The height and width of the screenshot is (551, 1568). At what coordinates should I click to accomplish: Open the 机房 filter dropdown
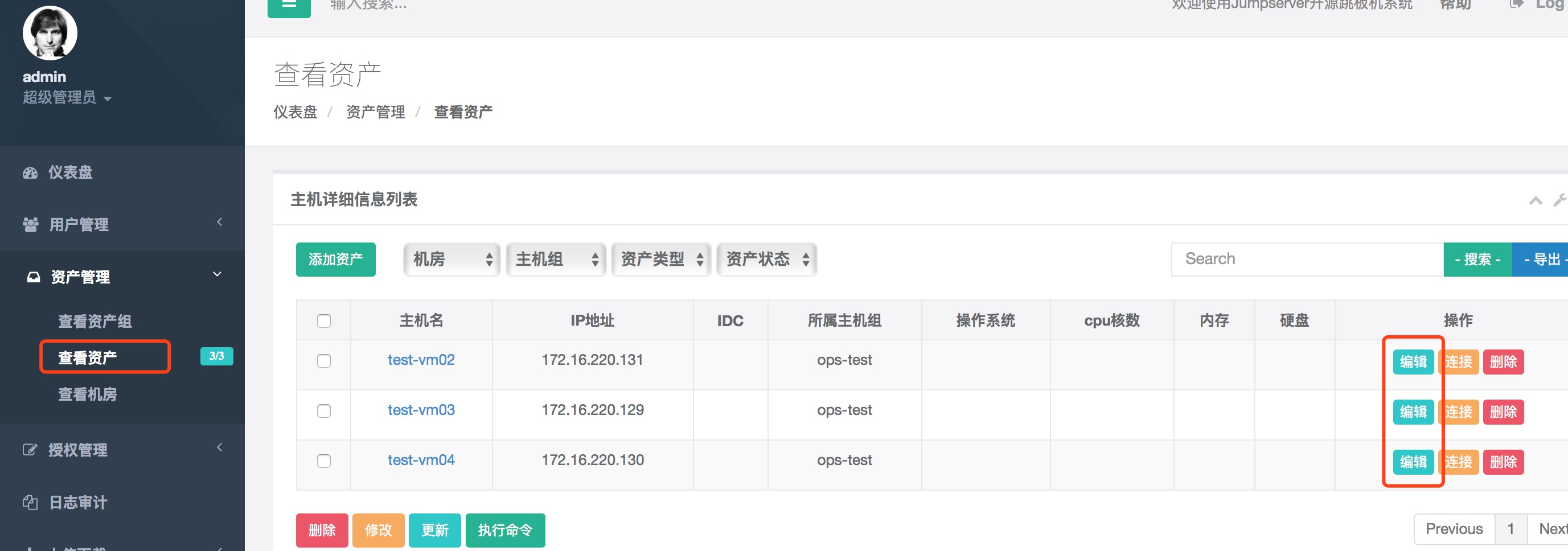(451, 260)
